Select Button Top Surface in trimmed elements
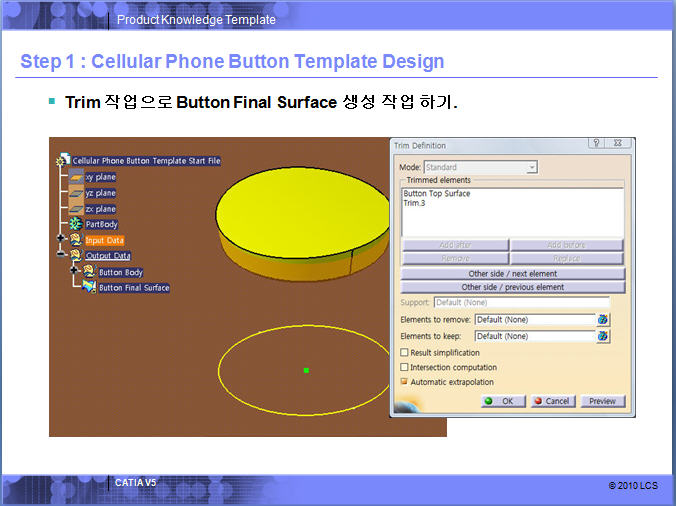The image size is (676, 506). point(436,193)
